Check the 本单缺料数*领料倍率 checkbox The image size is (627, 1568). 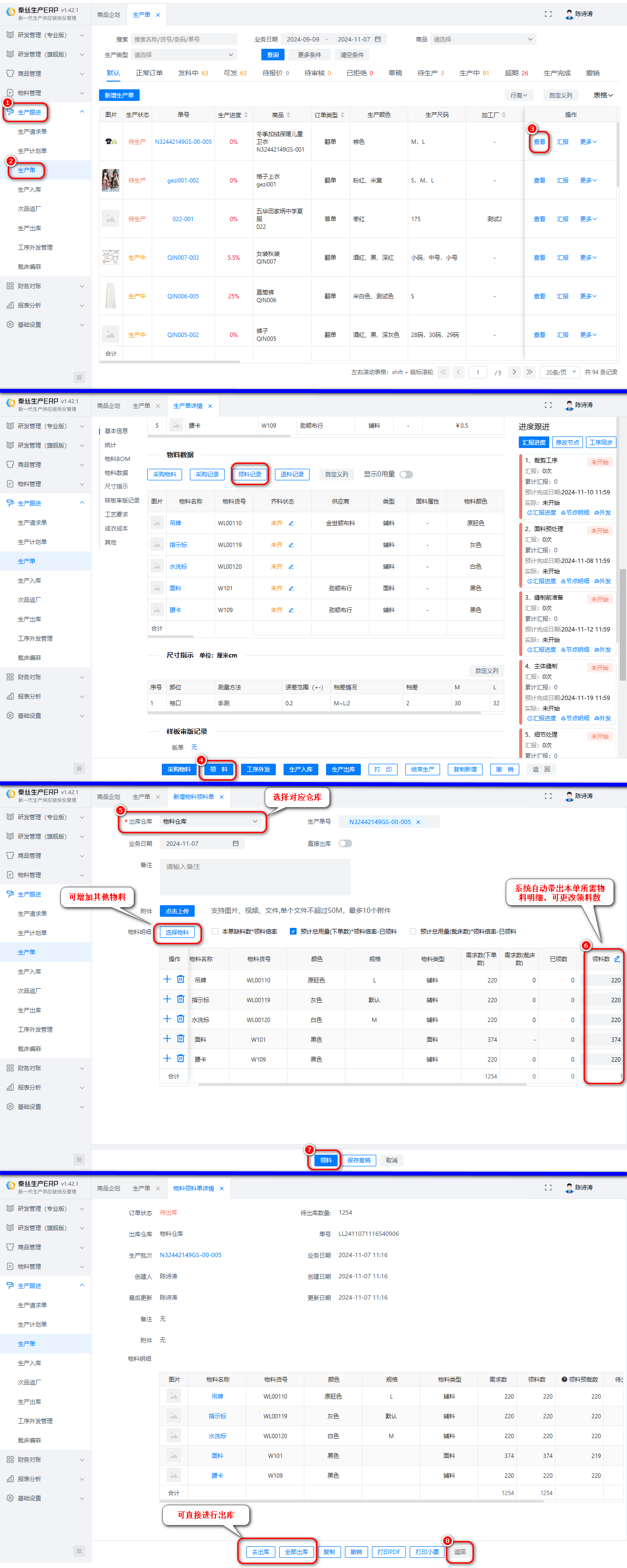pos(215,931)
